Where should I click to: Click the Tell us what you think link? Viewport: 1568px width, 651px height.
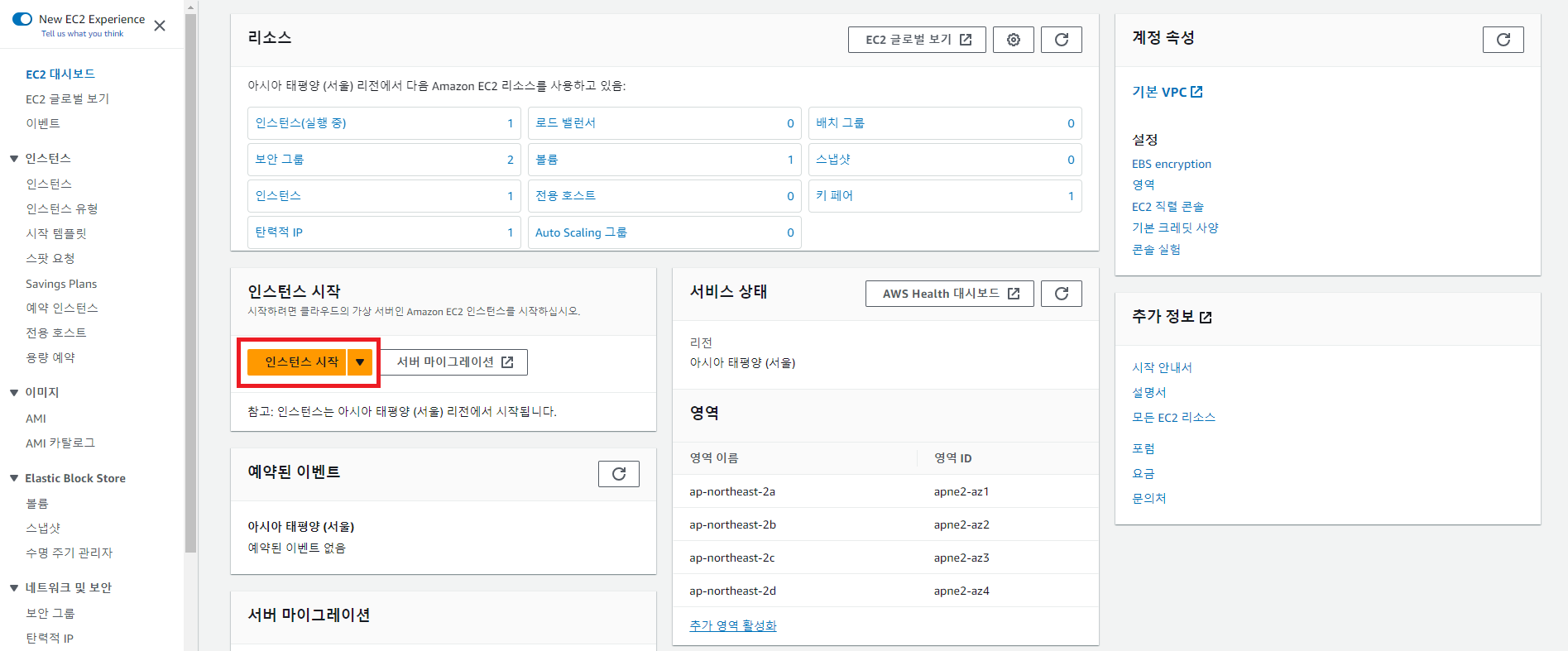click(x=82, y=34)
